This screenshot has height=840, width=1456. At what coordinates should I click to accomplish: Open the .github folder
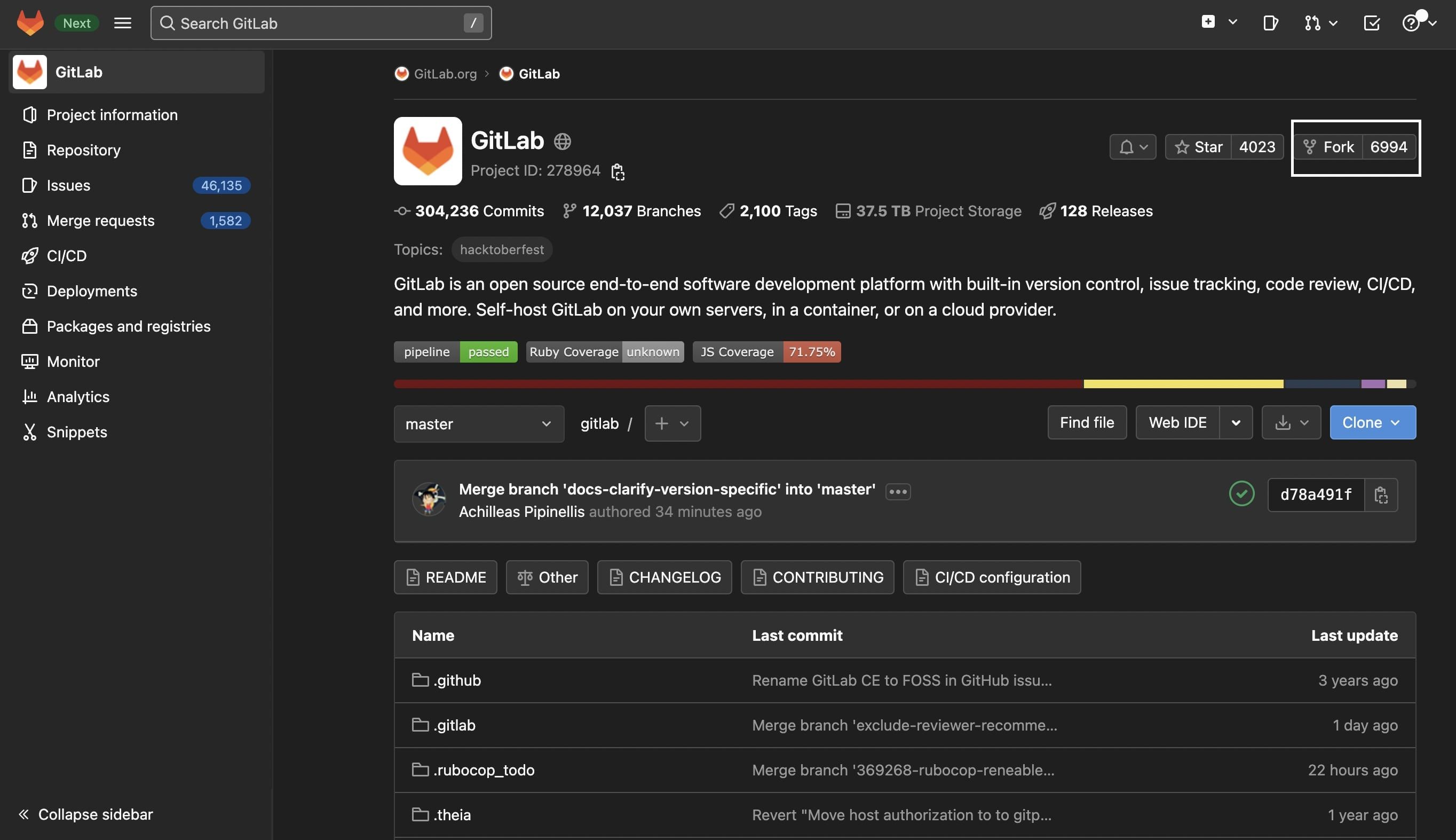(x=457, y=681)
